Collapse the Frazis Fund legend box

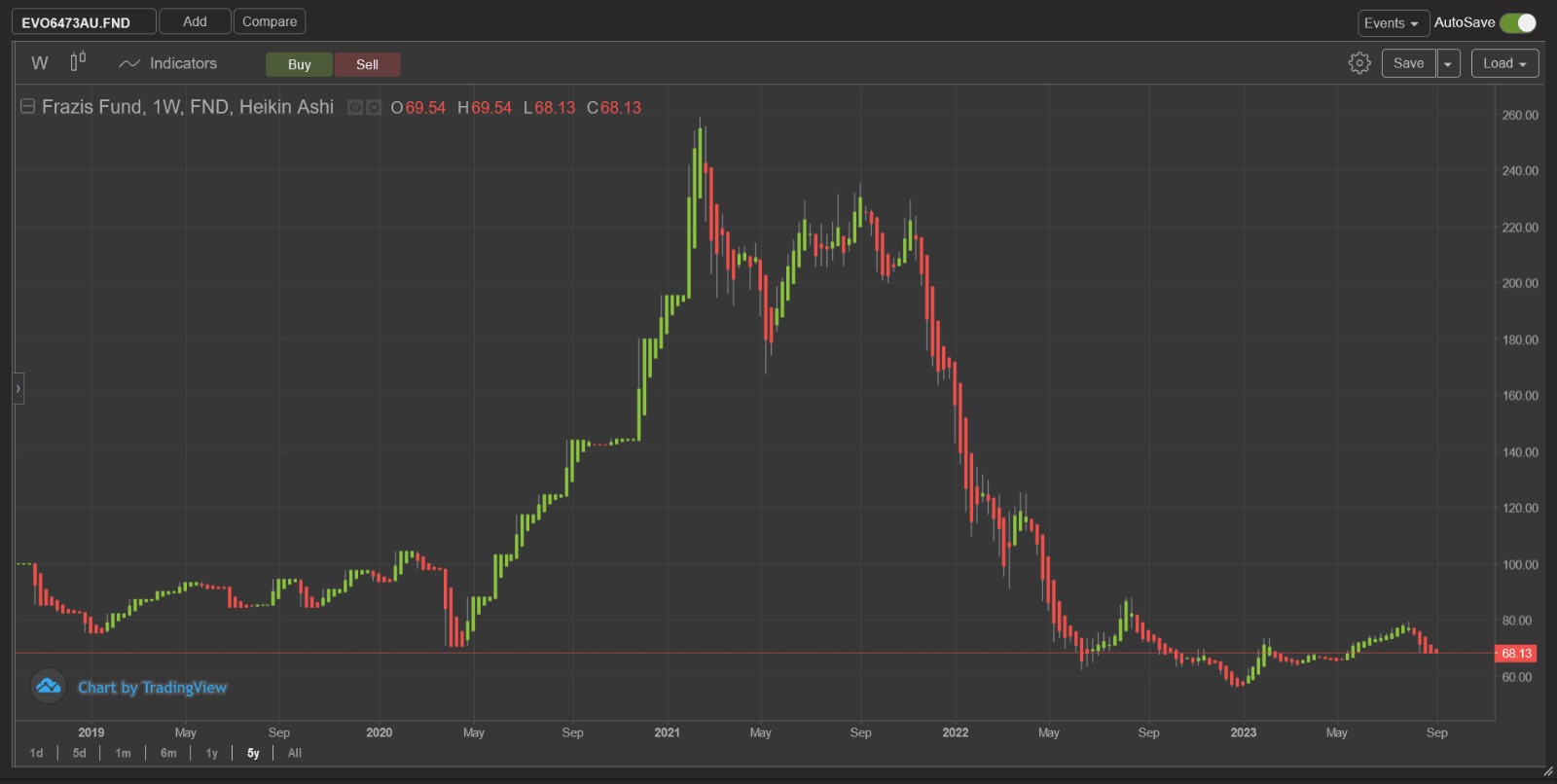click(28, 107)
